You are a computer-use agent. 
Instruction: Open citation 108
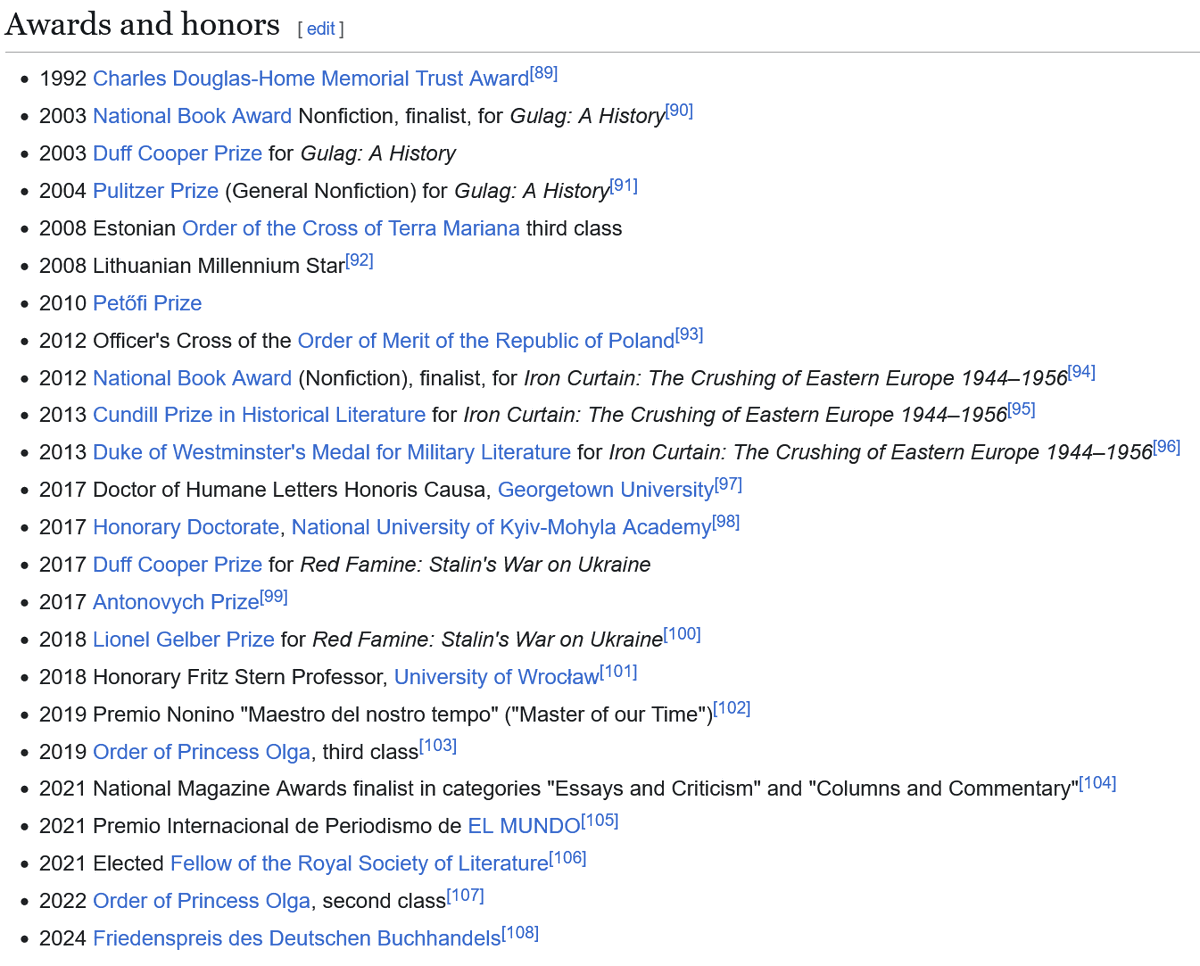(x=520, y=932)
